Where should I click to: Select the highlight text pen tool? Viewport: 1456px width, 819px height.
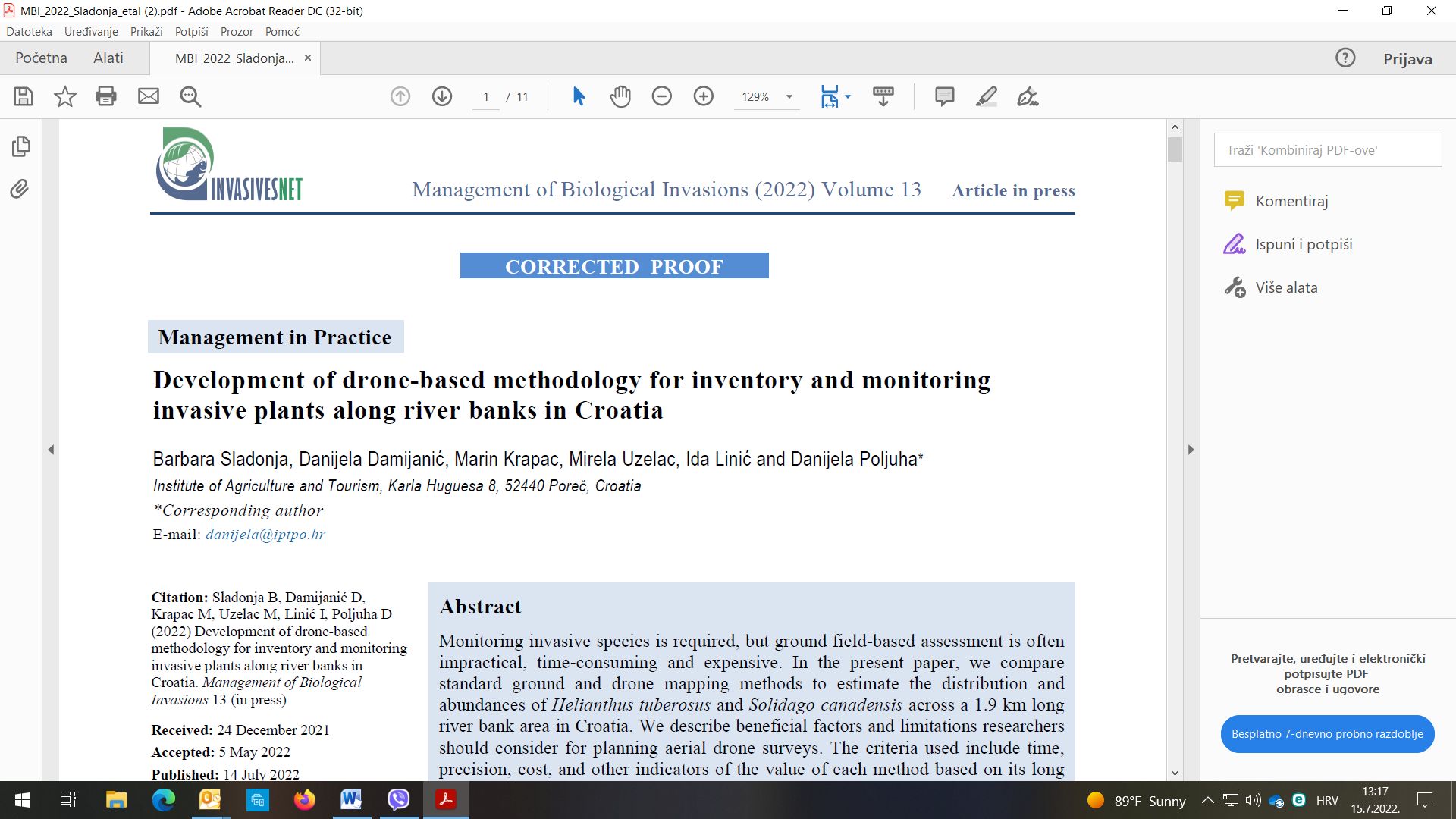tap(987, 96)
